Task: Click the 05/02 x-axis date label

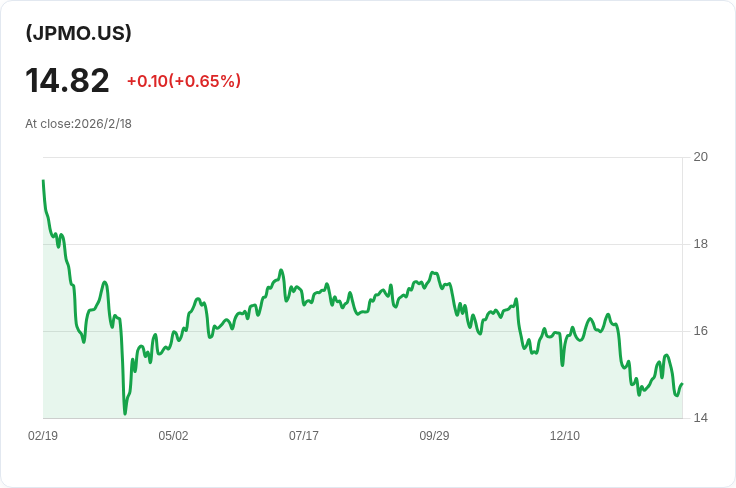Action: tap(173, 436)
